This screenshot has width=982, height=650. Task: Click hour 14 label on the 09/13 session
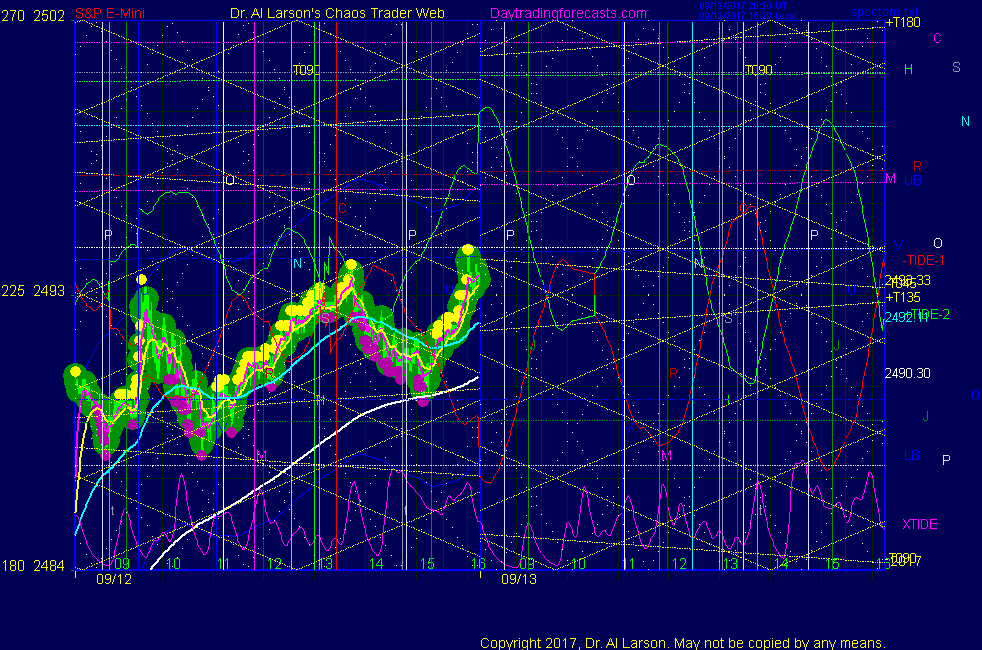coord(781,564)
